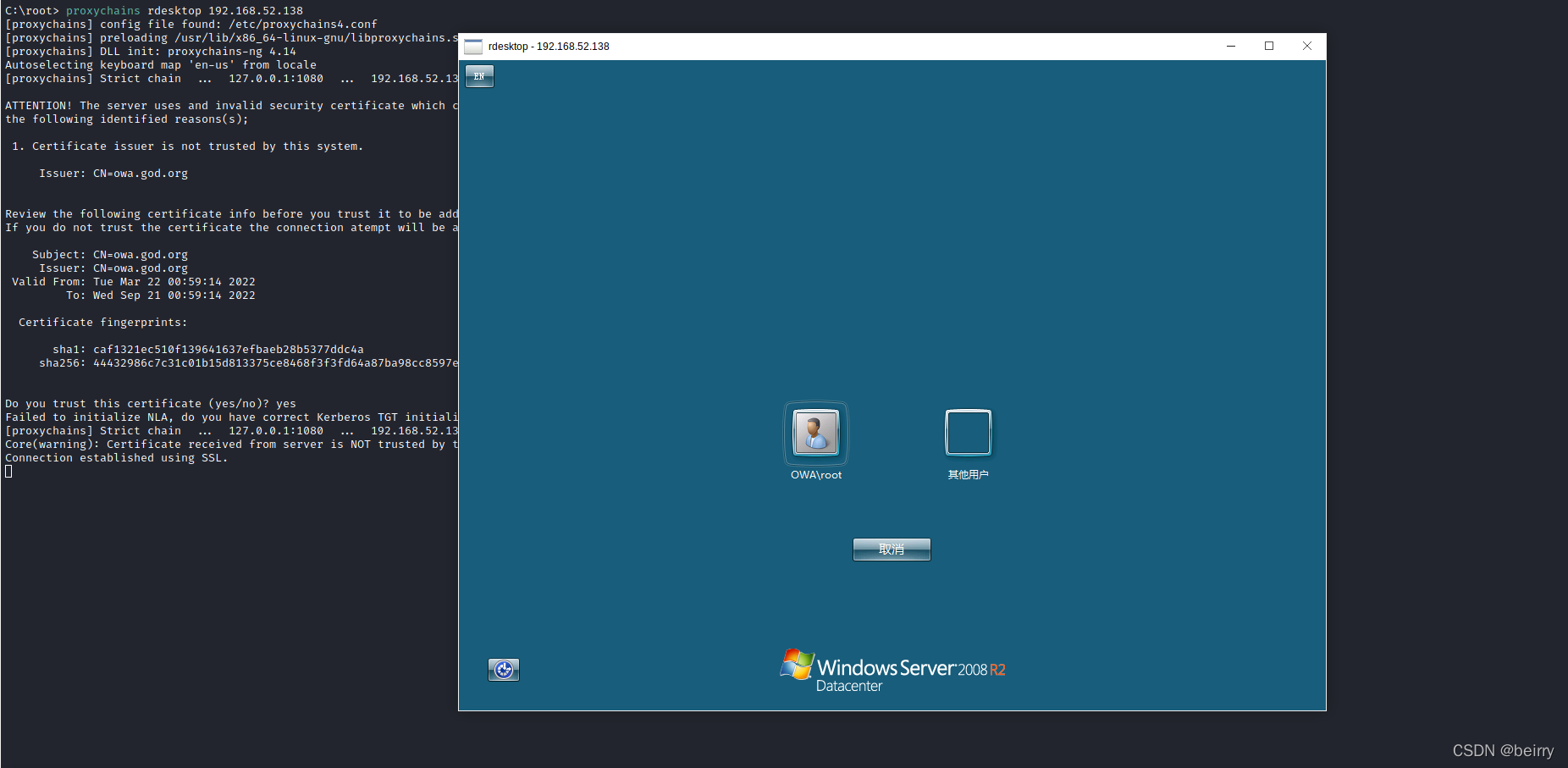Maximize the rdesktop window

1269,47
